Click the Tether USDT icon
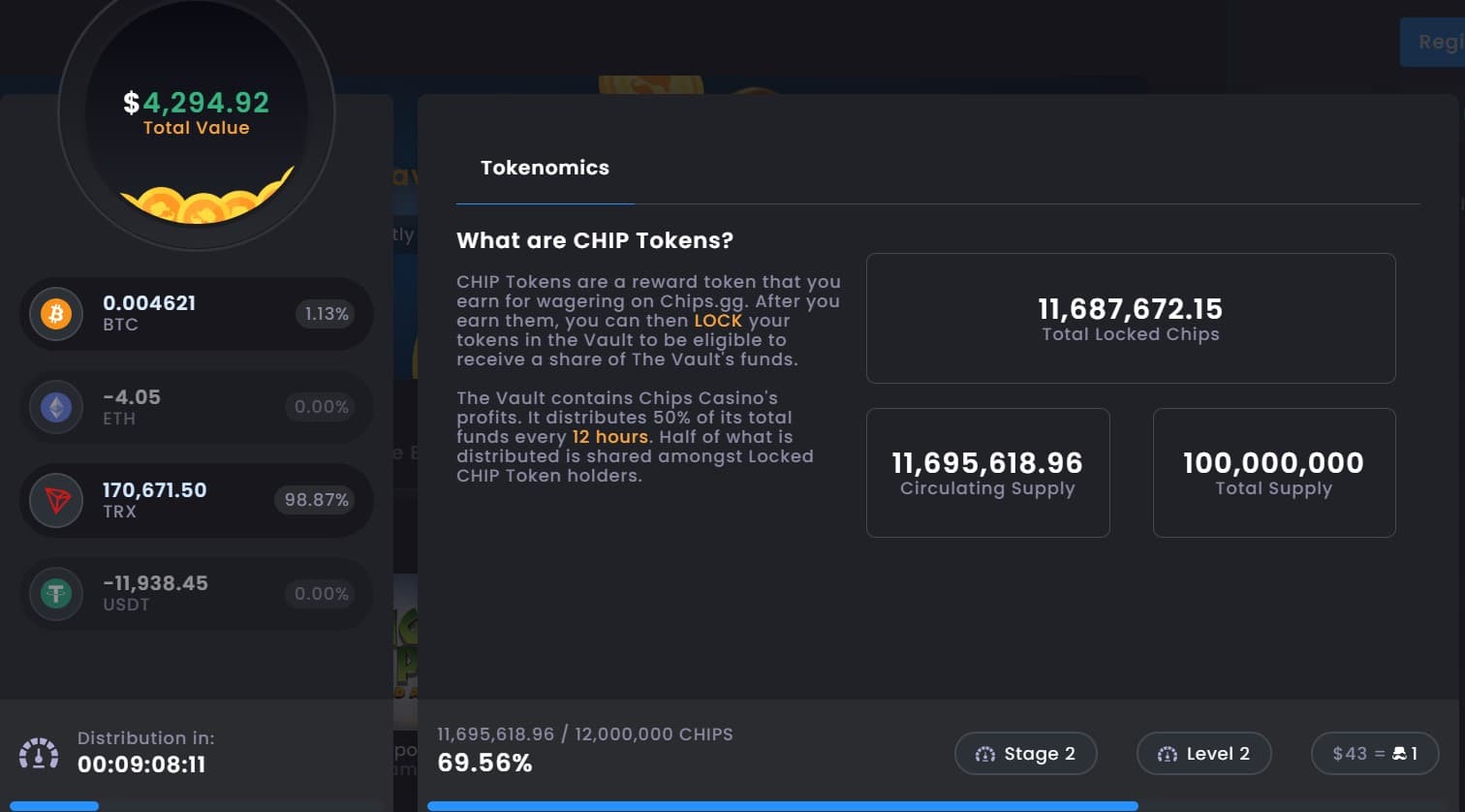 55,593
